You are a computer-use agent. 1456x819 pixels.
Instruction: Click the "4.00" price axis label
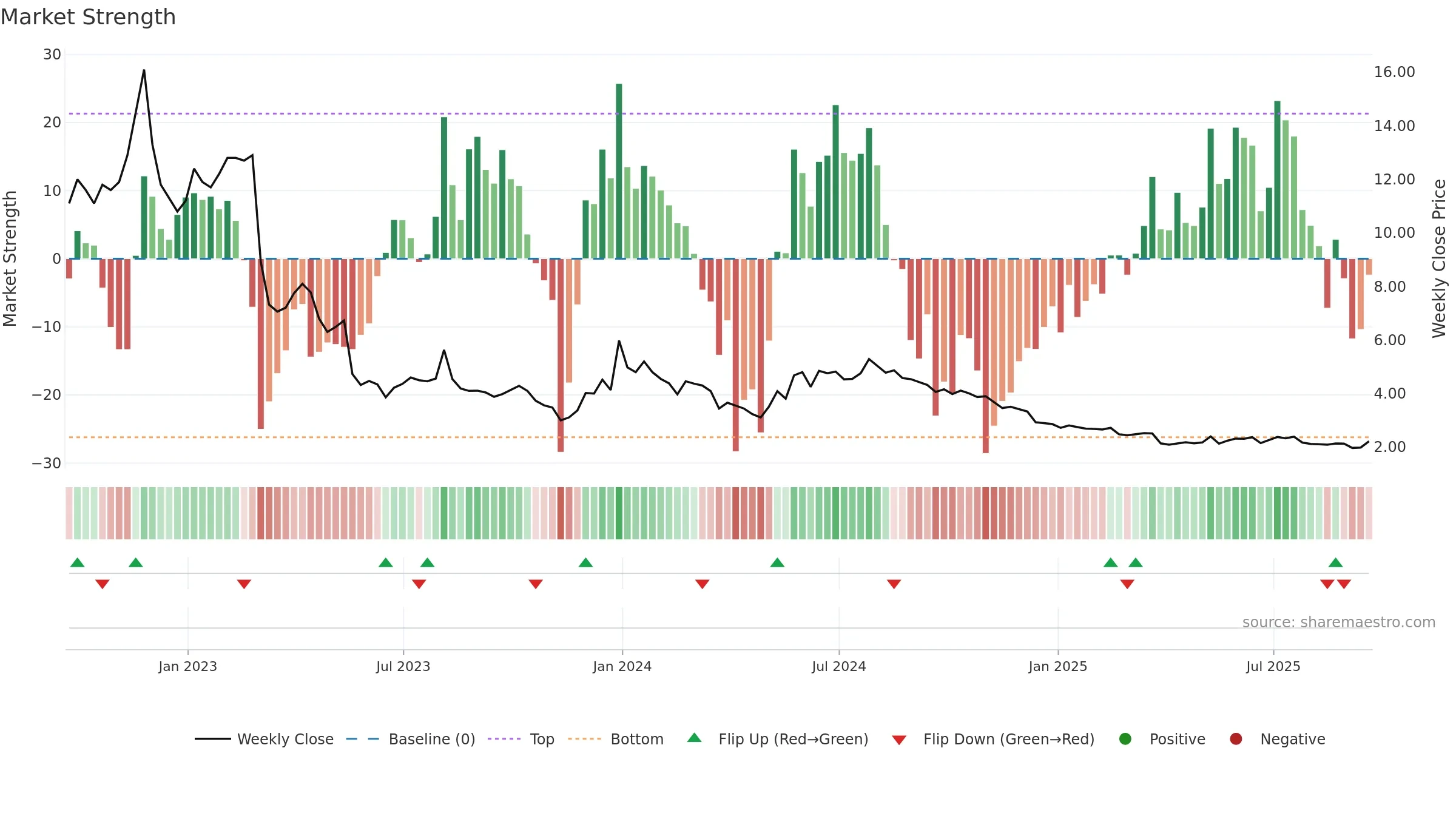pyautogui.click(x=1390, y=394)
